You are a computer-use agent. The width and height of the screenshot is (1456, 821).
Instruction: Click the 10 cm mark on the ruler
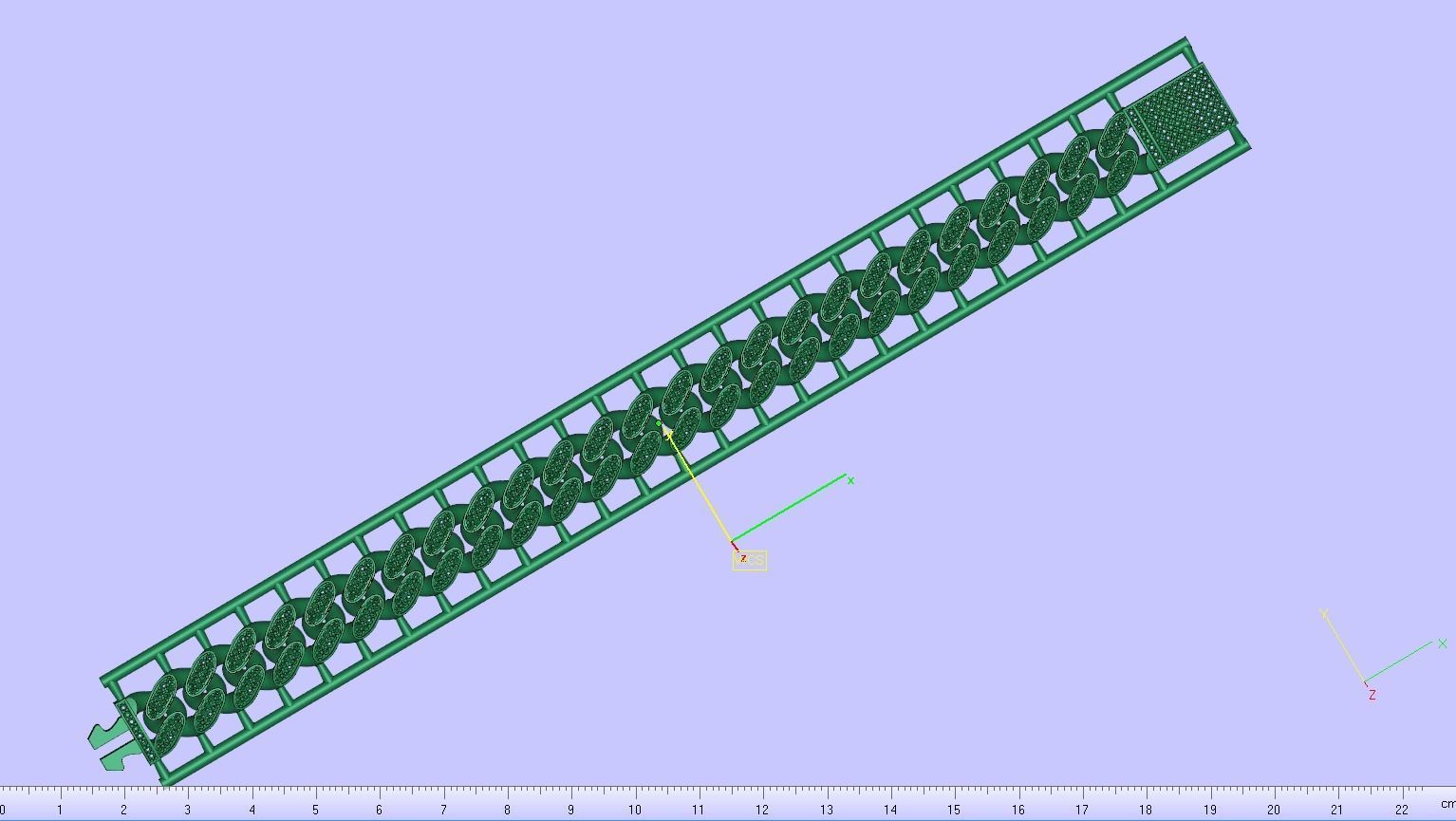pos(634,810)
